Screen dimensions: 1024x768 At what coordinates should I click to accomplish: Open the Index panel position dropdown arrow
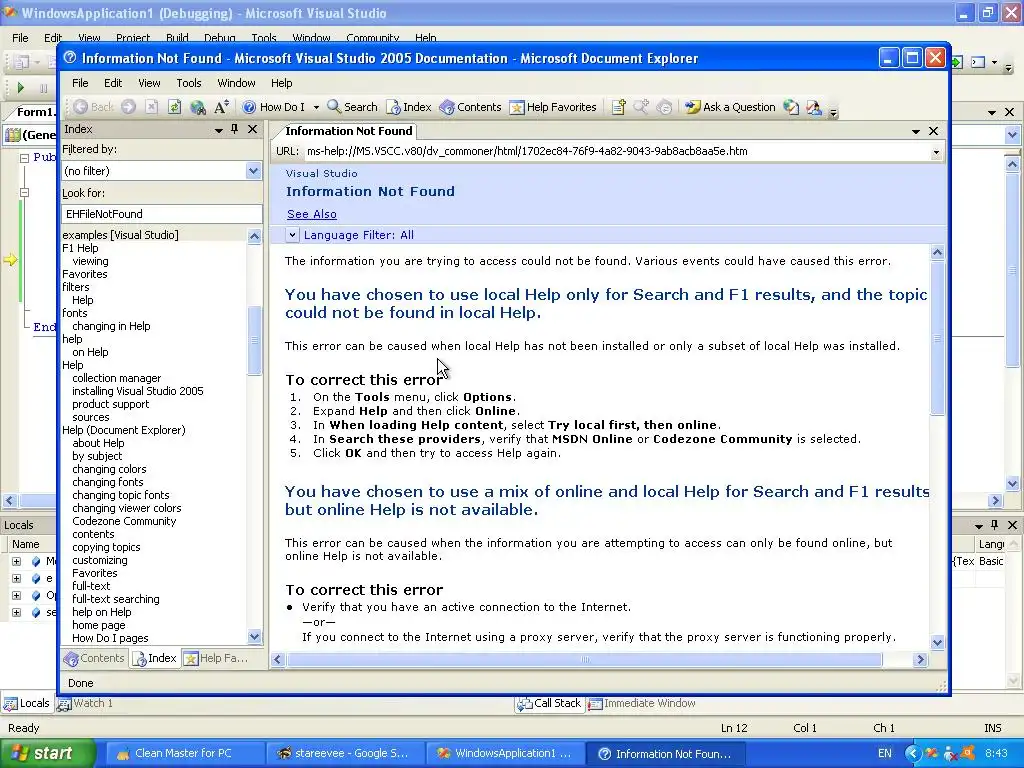pyautogui.click(x=219, y=130)
